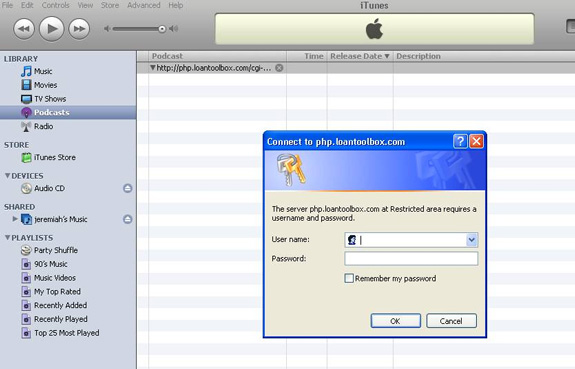This screenshot has width=575, height=369.
Task: Enable the Remember my password checkbox
Action: pyautogui.click(x=349, y=278)
